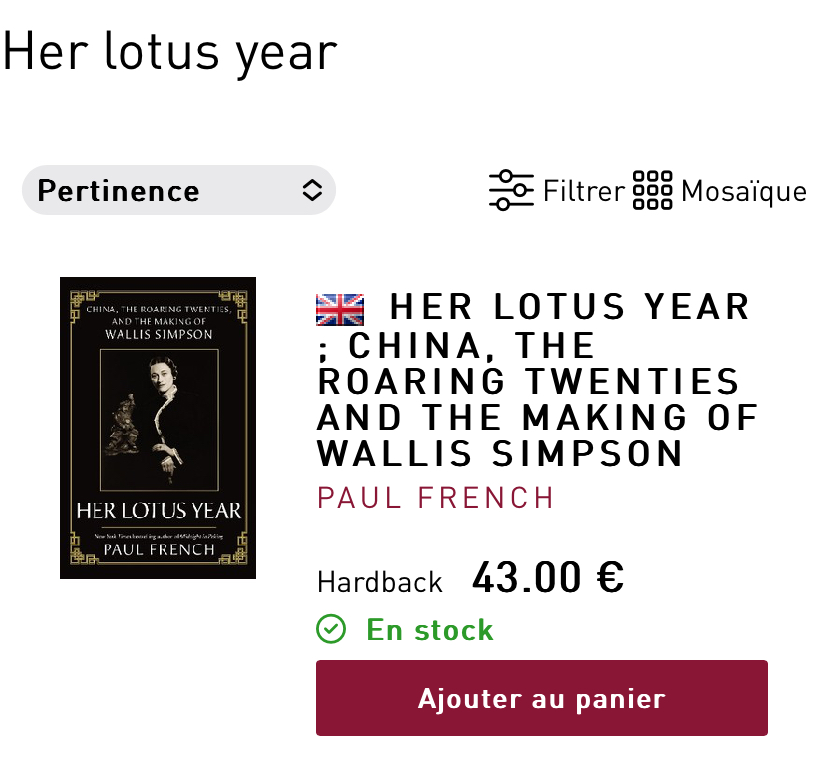Image resolution: width=828 pixels, height=782 pixels.
Task: Switch to Mosaïque view label
Action: [744, 191]
